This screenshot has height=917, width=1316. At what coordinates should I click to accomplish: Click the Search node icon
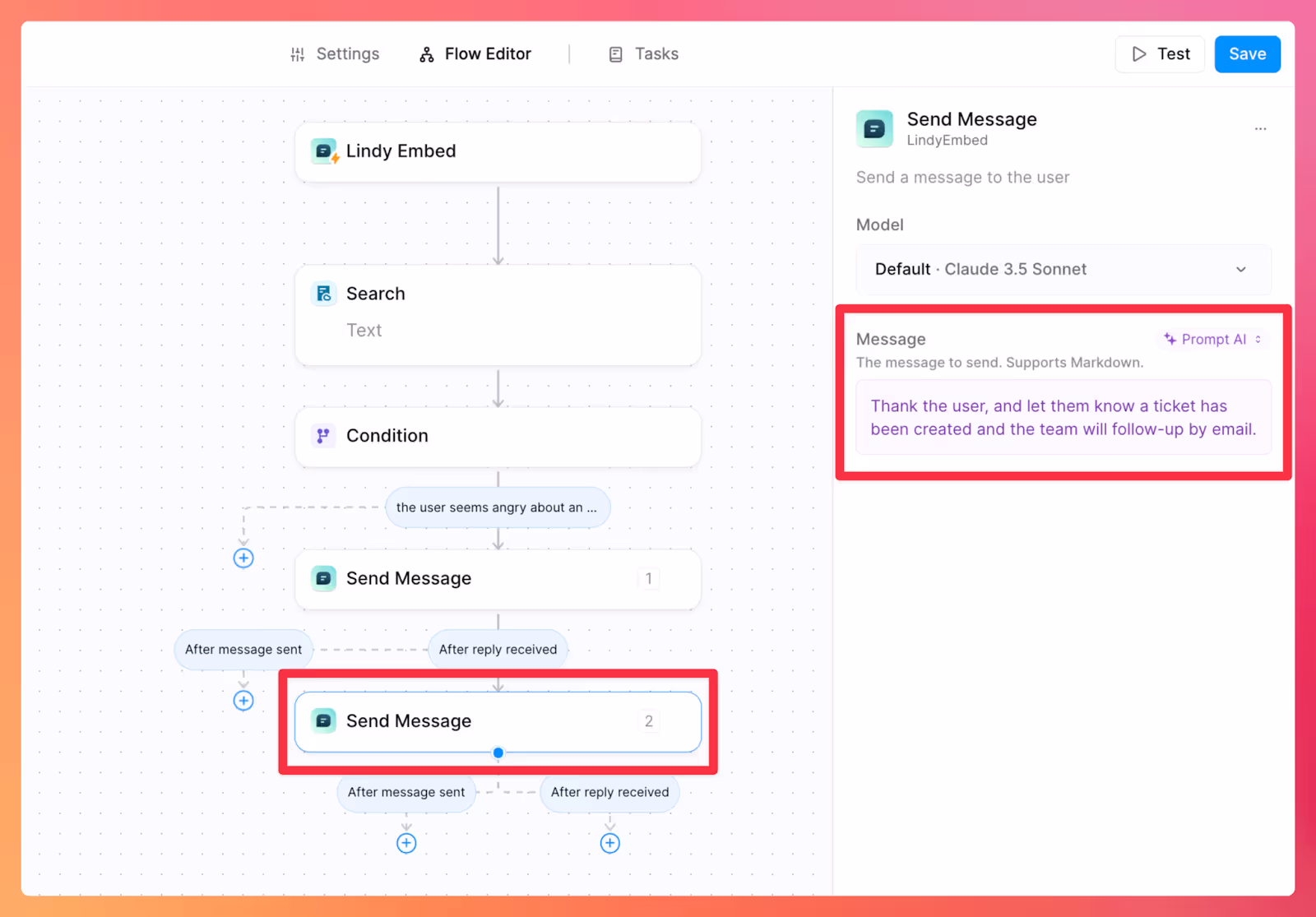[x=324, y=294]
